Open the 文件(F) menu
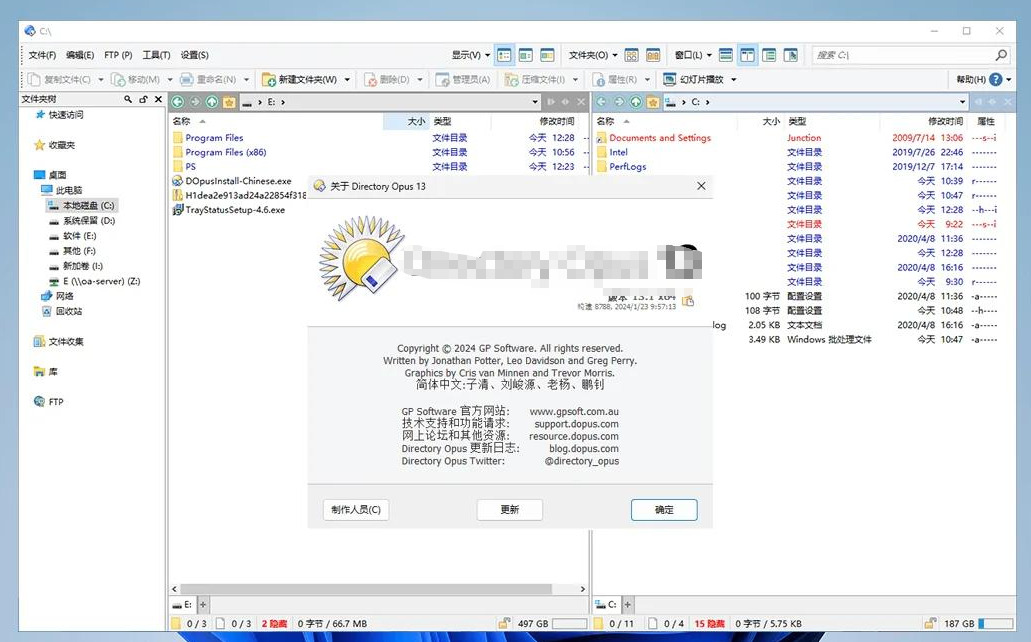 pyautogui.click(x=42, y=55)
